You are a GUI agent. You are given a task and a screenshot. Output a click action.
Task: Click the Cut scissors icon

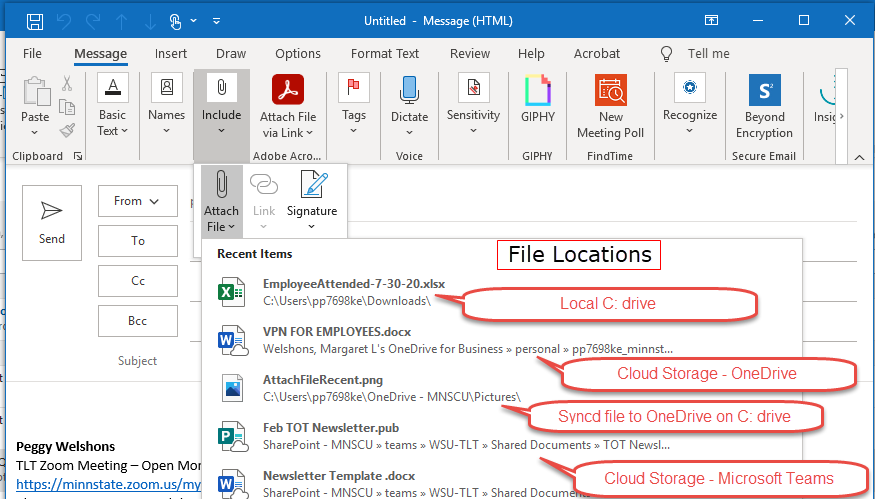[x=68, y=83]
